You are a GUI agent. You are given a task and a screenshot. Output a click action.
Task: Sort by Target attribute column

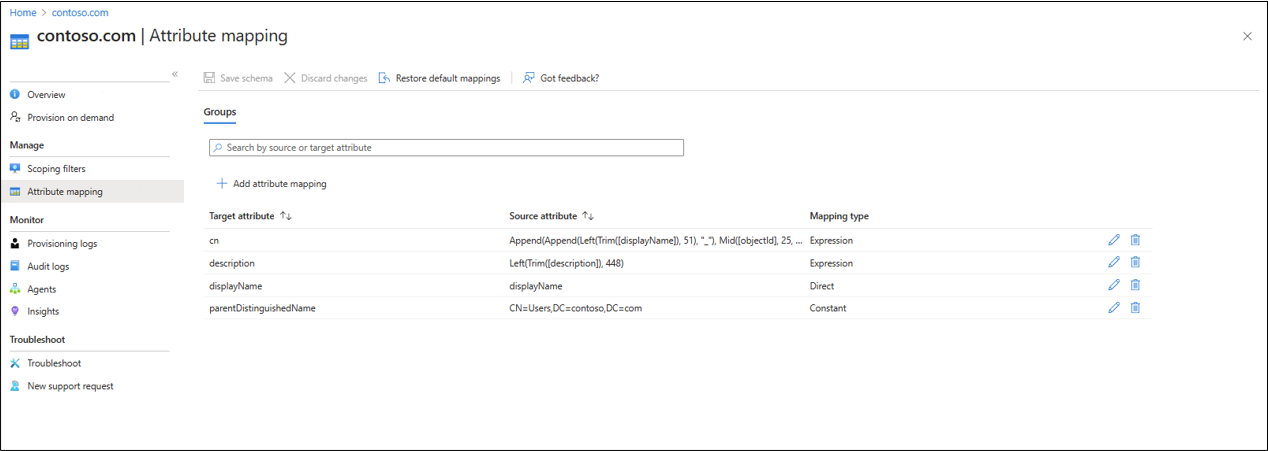click(x=286, y=216)
